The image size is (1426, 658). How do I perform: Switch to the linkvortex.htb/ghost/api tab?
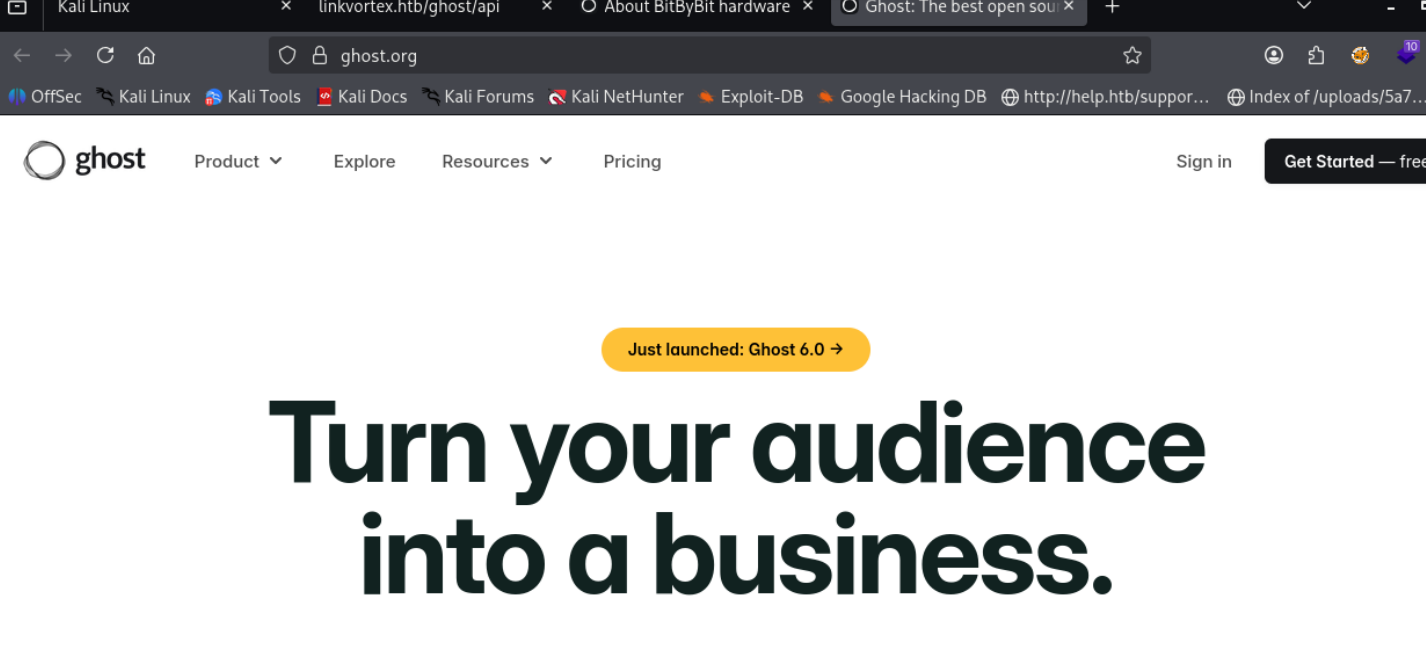[408, 8]
